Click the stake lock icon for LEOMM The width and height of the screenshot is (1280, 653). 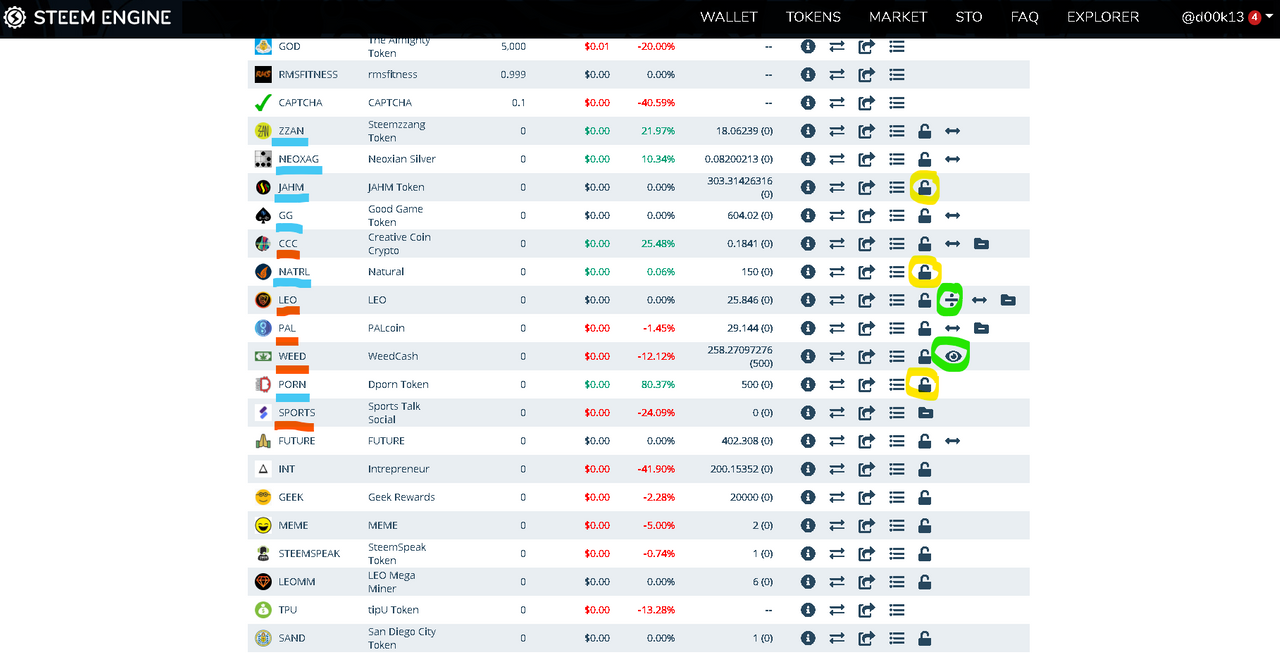pyautogui.click(x=925, y=582)
